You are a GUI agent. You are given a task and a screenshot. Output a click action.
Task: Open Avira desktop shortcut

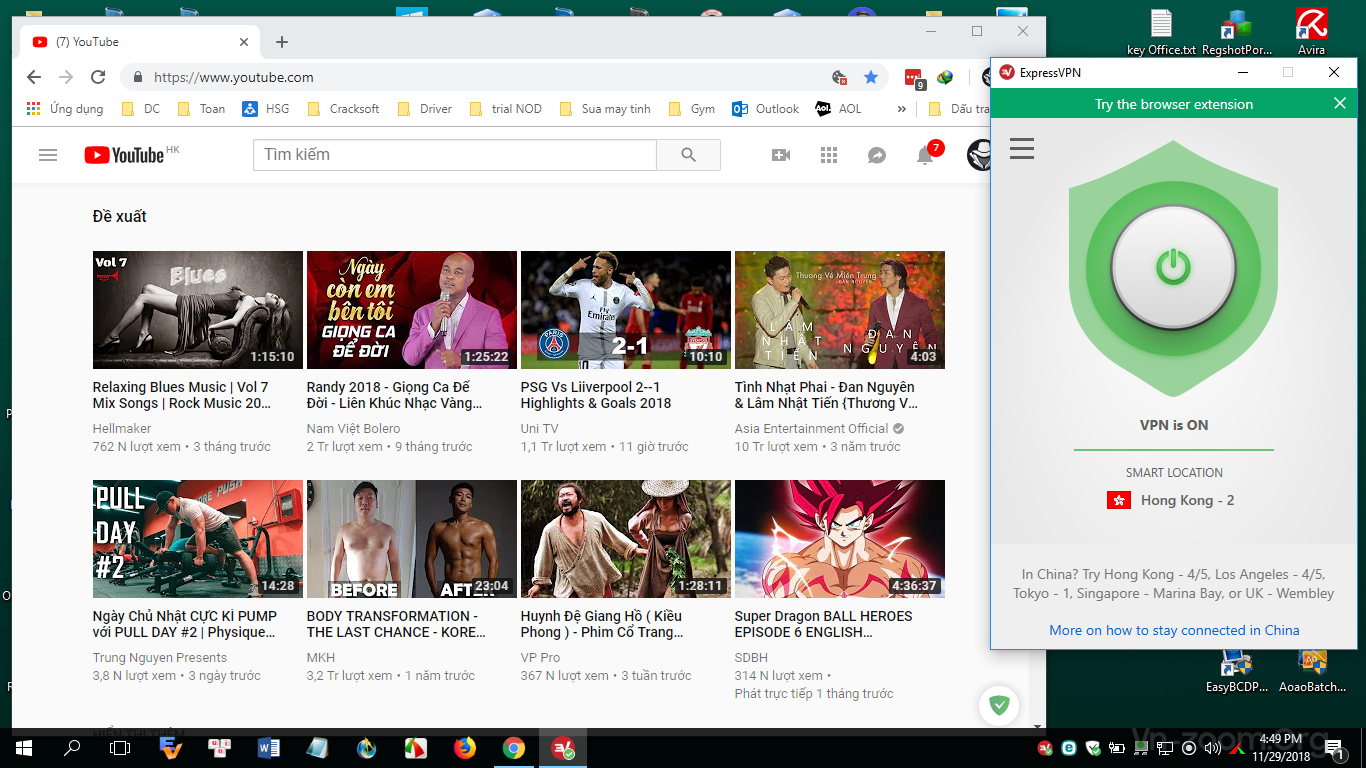point(1311,31)
